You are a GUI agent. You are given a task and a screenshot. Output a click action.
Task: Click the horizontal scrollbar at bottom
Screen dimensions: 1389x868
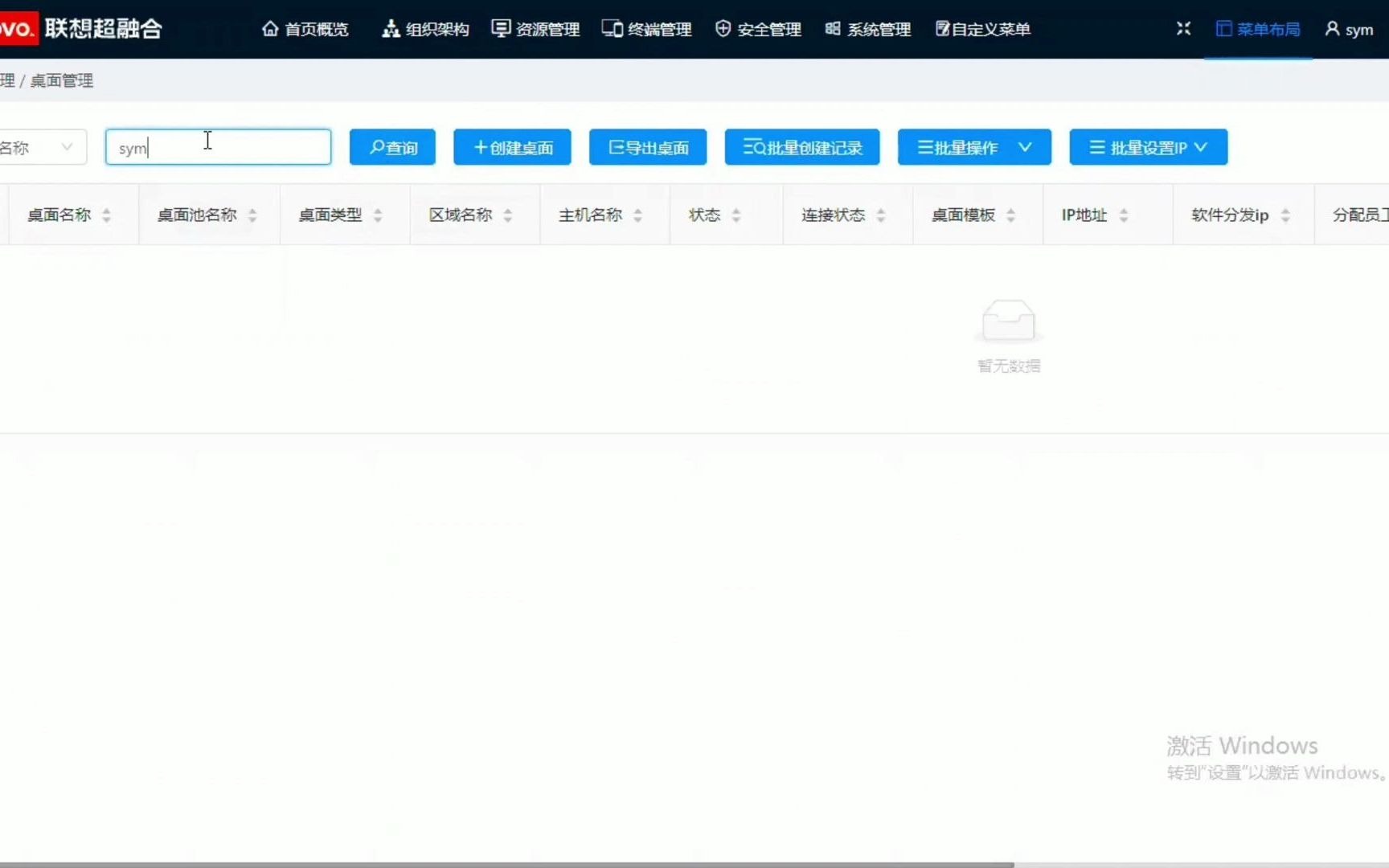506,865
